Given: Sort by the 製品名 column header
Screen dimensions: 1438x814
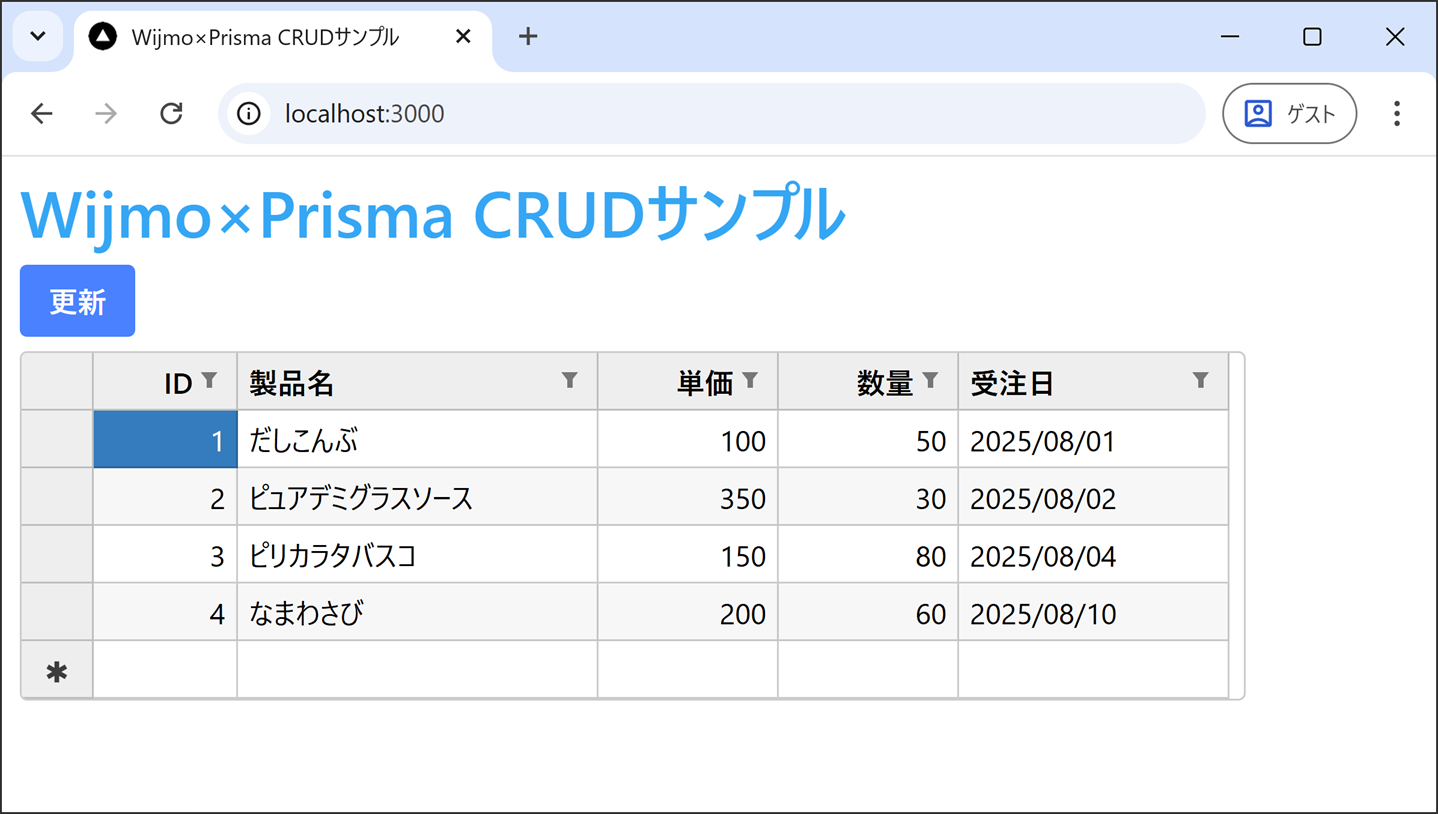Looking at the screenshot, I should [417, 381].
